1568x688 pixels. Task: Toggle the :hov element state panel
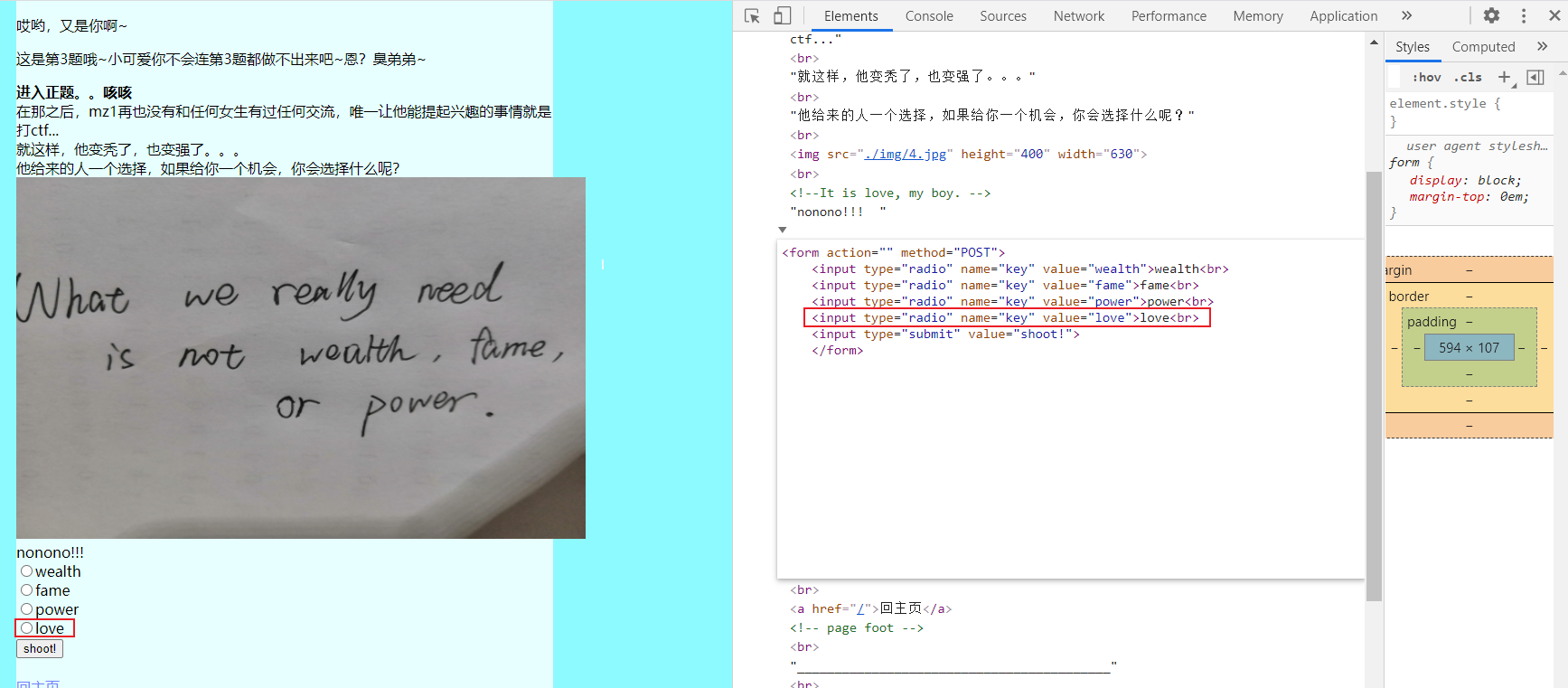(1426, 77)
